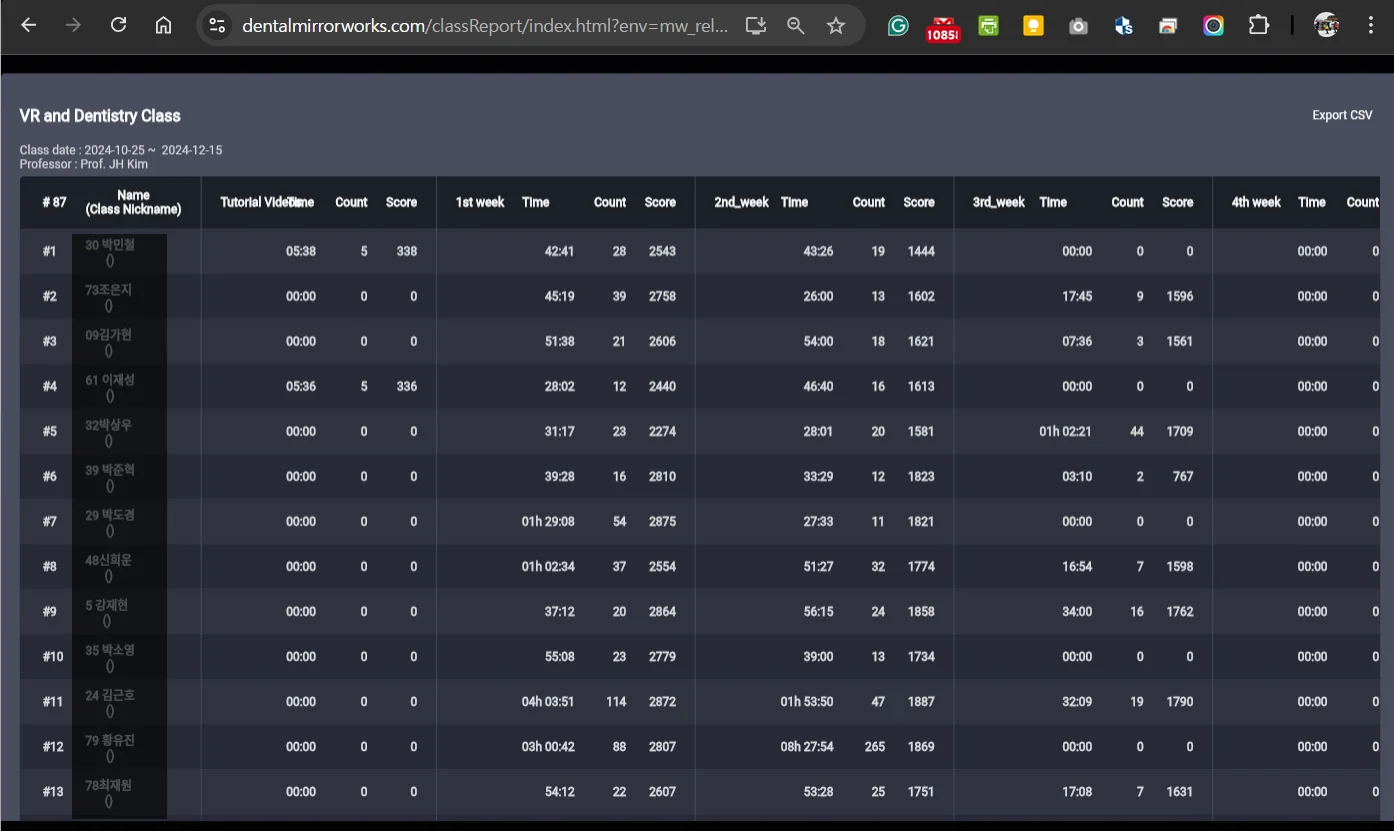This screenshot has height=831, width=1394.
Task: Open site information settings in the address bar
Action: point(216,25)
